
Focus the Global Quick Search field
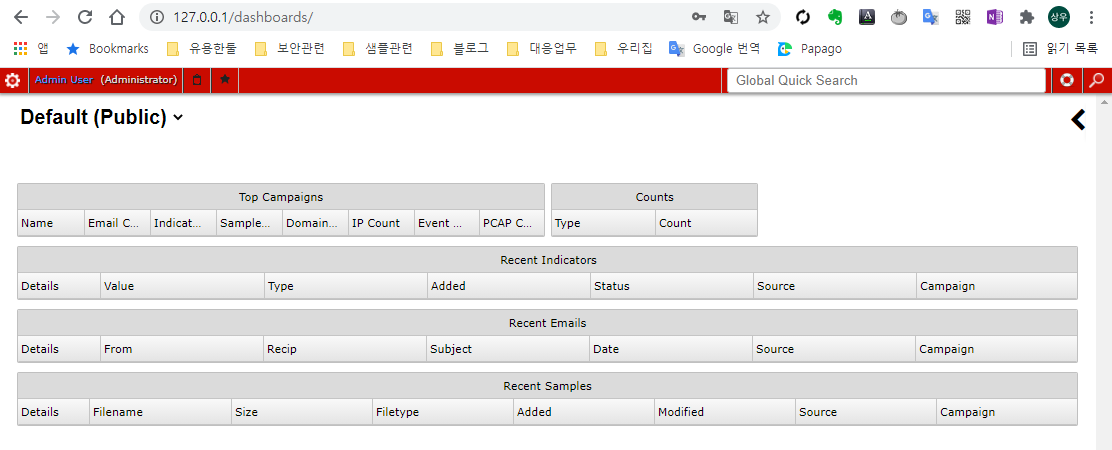click(886, 81)
